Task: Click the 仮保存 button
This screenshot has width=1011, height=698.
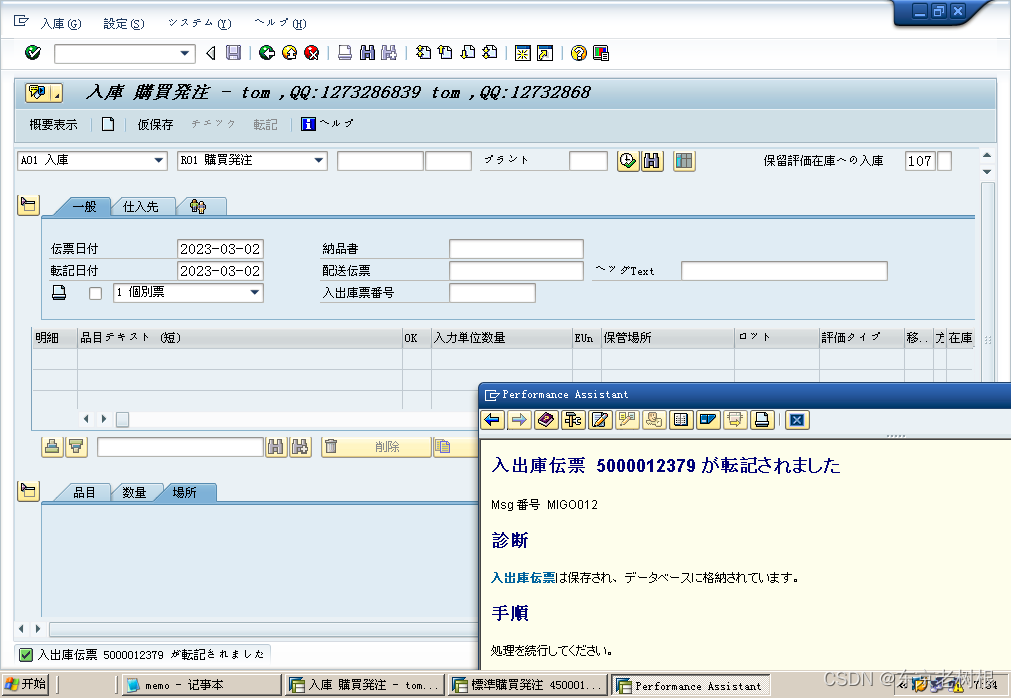Action: pos(155,125)
